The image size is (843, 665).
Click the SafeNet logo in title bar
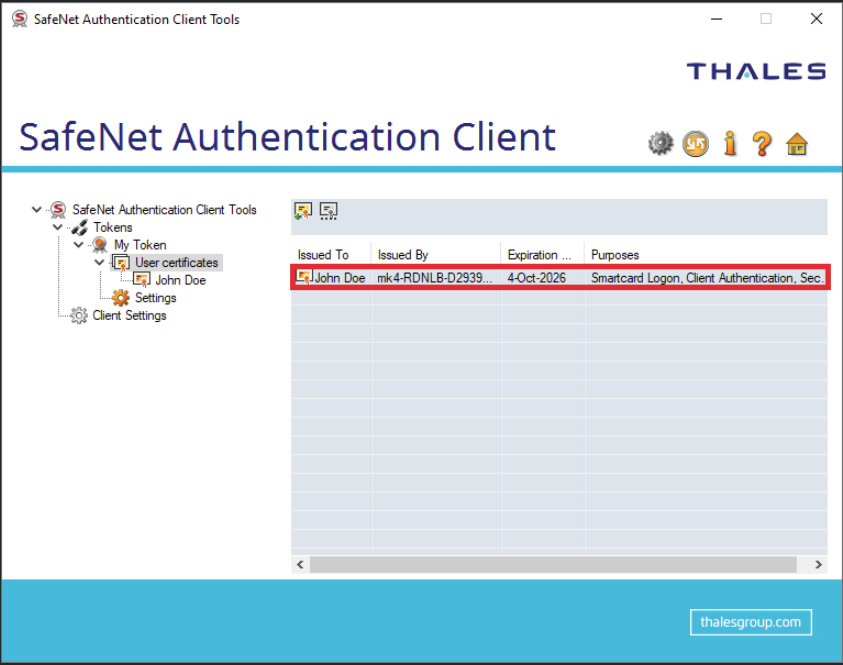coord(19,19)
